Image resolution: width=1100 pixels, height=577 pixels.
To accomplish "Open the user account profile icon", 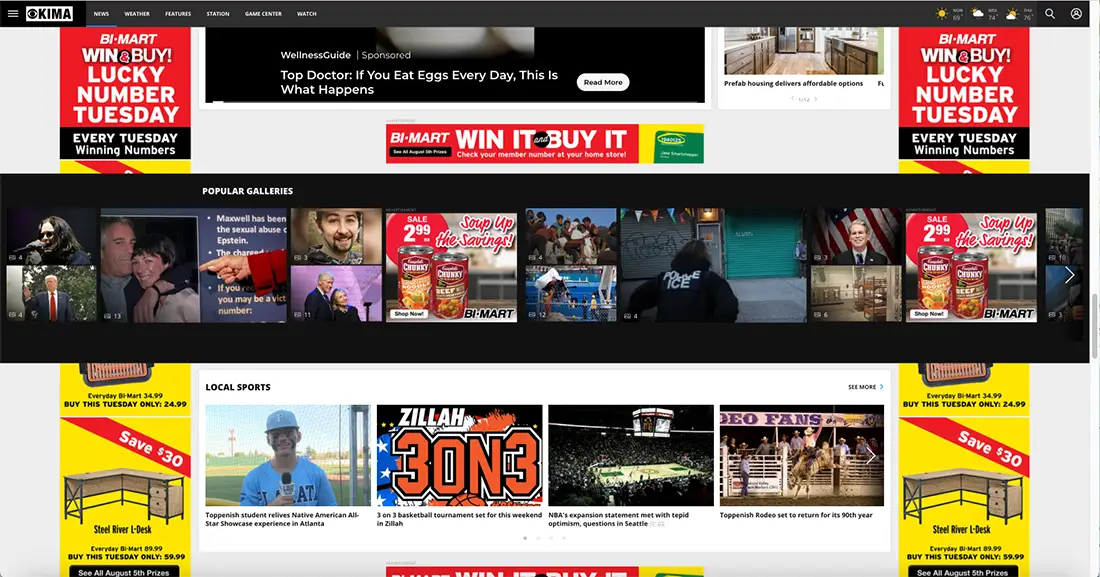I will point(1075,13).
